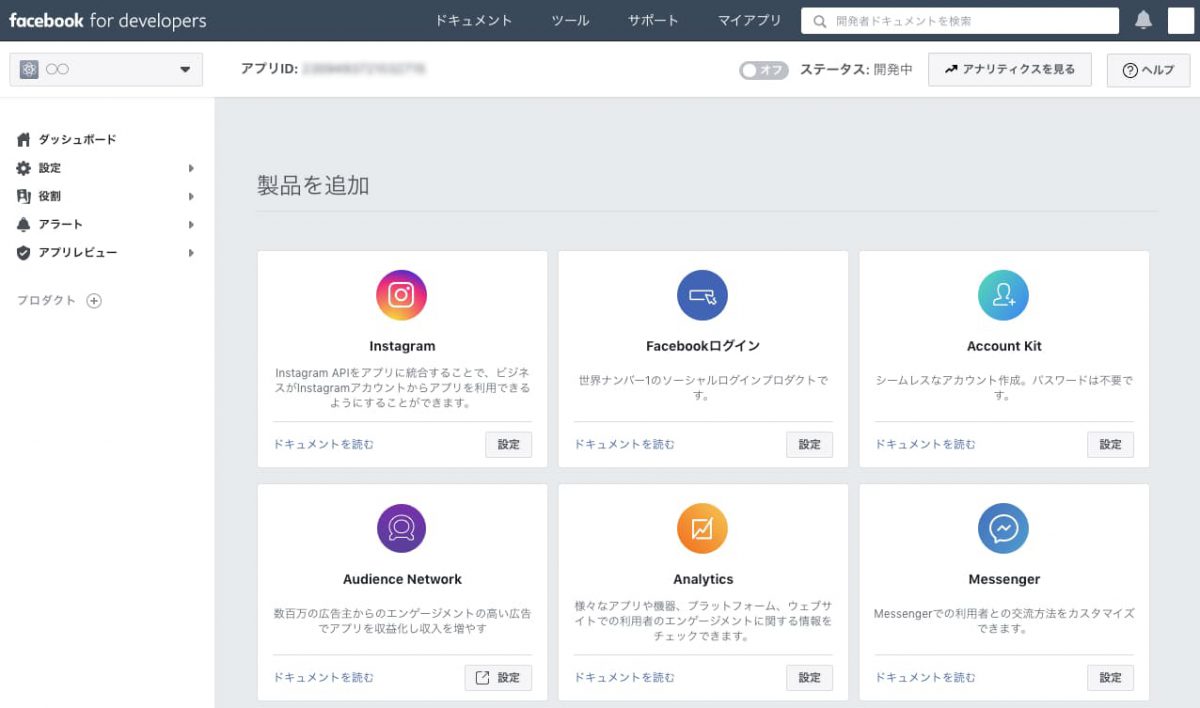Image resolution: width=1200 pixels, height=708 pixels.
Task: Click the 設定 button on the Messenger card
Action: [x=1110, y=677]
